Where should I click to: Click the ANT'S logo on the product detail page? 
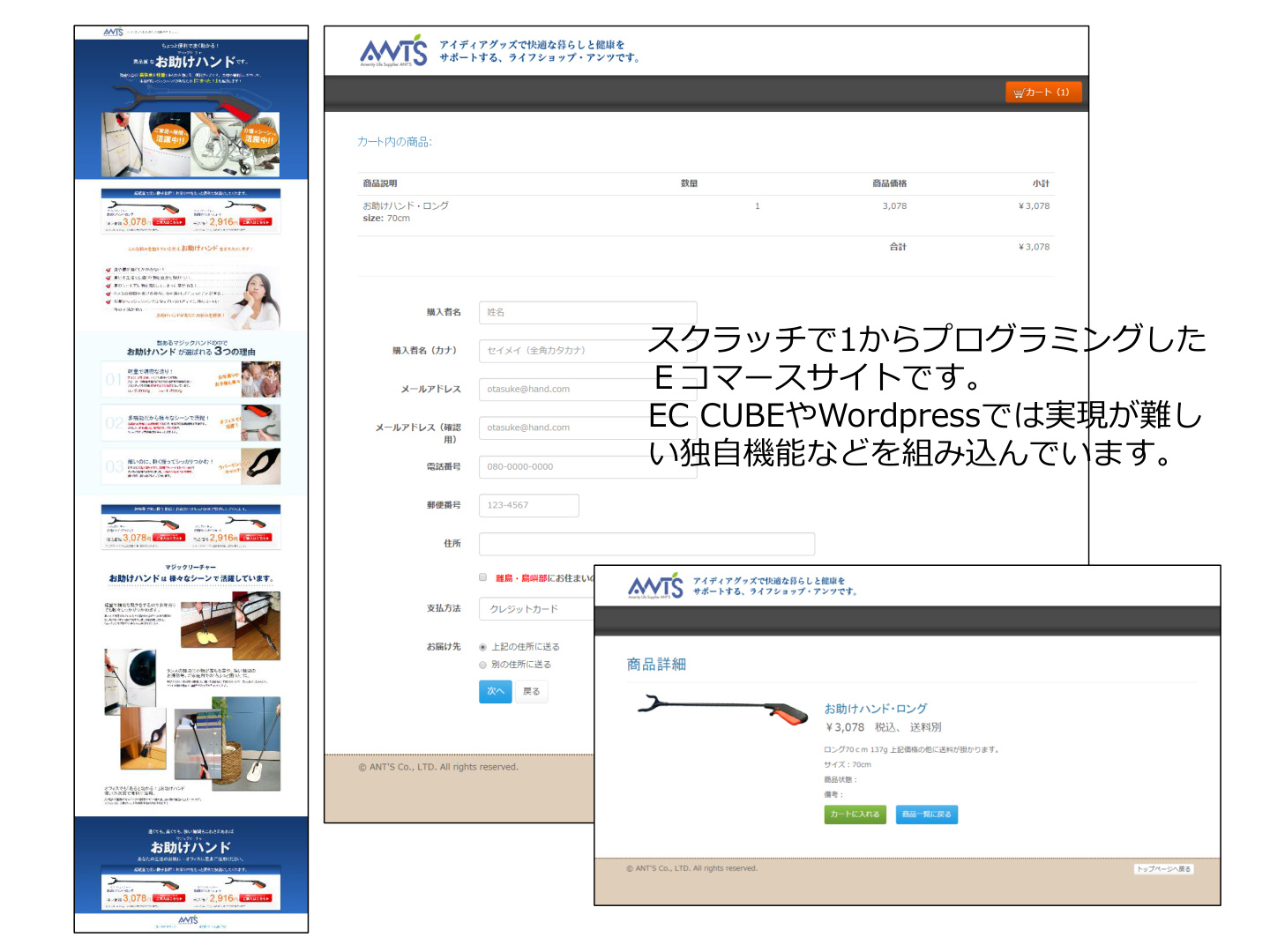point(656,584)
